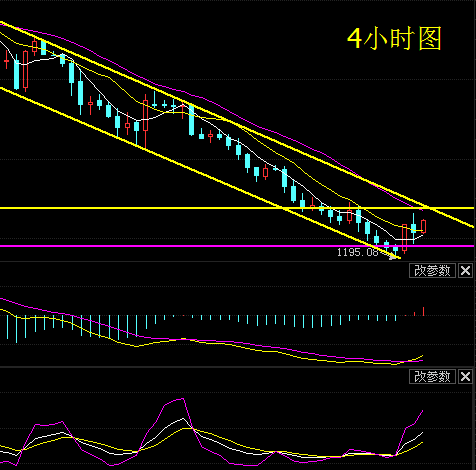This screenshot has width=476, height=470.
Task: Select the lowest cyan candle above 1195.08
Action: 395,249
